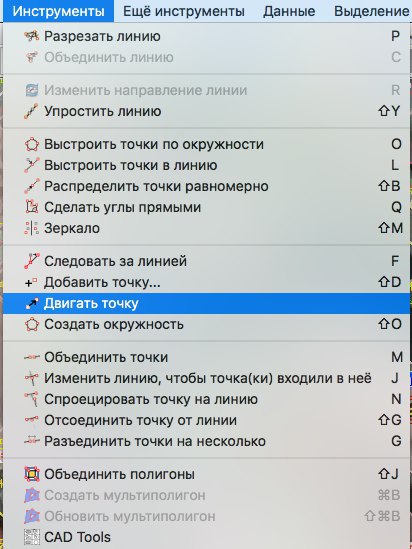412x549 pixels.
Task: Choose Отсоединить точку от линии
Action: (207, 420)
